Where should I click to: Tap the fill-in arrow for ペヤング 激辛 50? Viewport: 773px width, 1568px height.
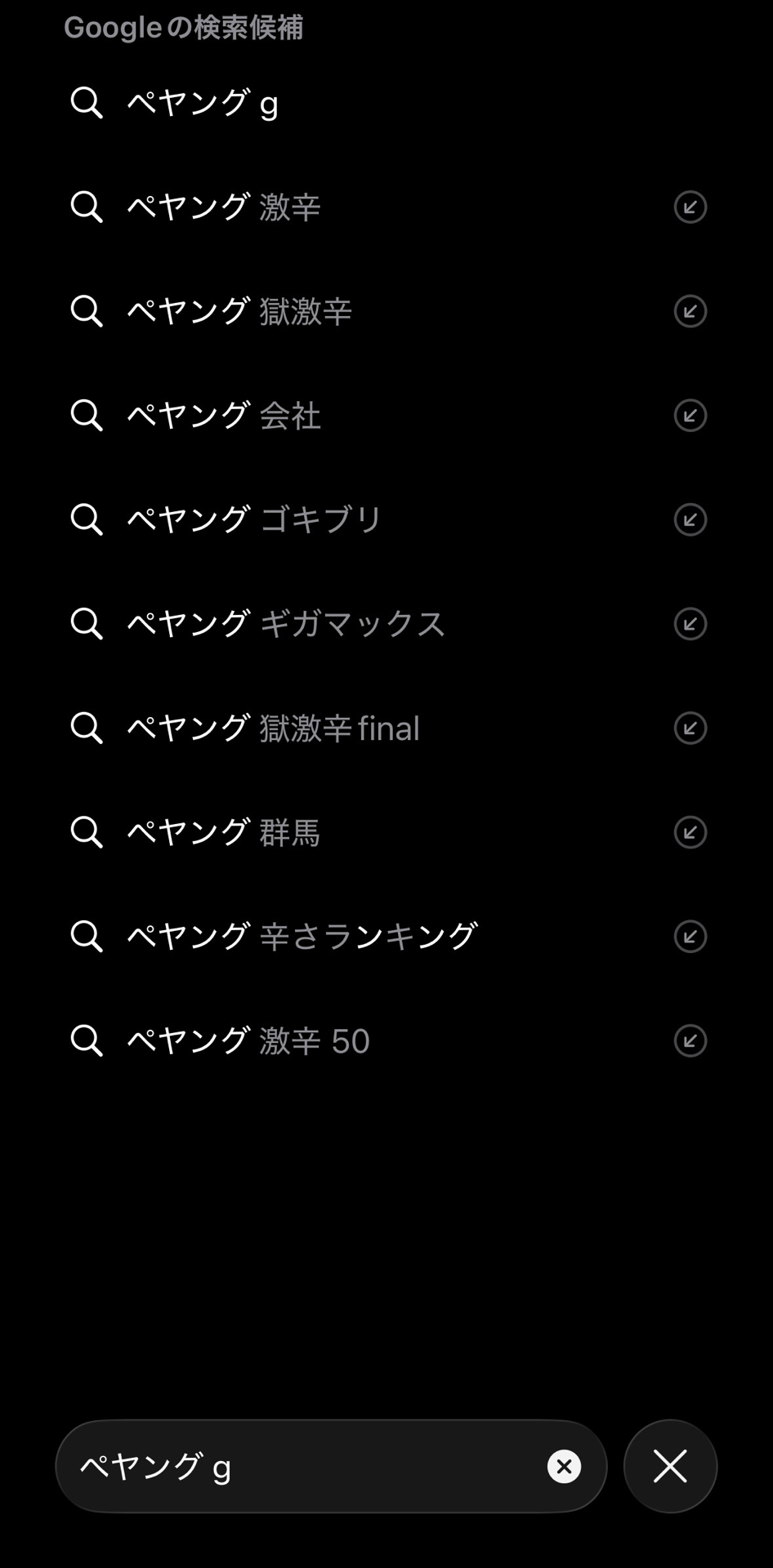[690, 1040]
